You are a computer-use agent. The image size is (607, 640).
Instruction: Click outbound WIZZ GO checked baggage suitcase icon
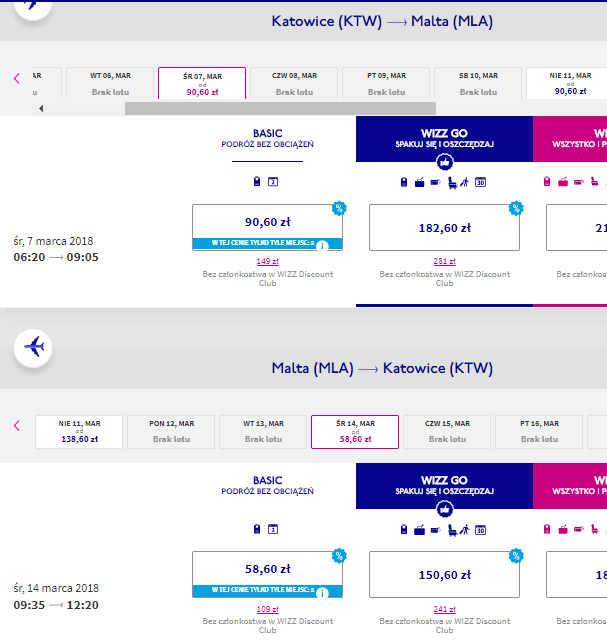(419, 182)
